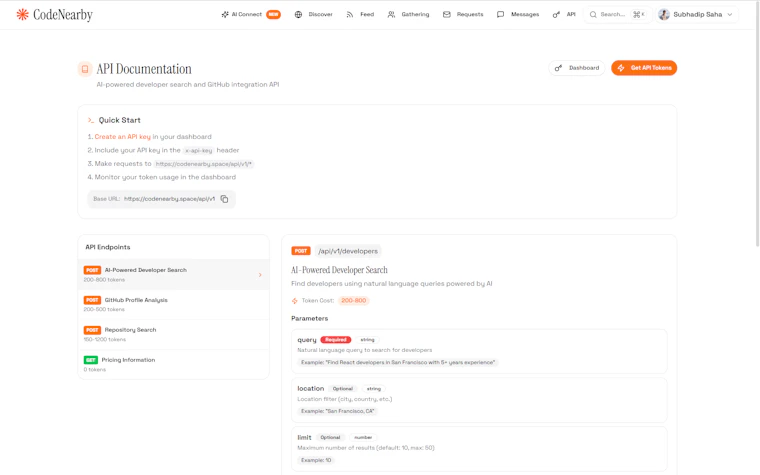This screenshot has width=760, height=475.
Task: Select the Repository Search endpoint
Action: (174, 334)
